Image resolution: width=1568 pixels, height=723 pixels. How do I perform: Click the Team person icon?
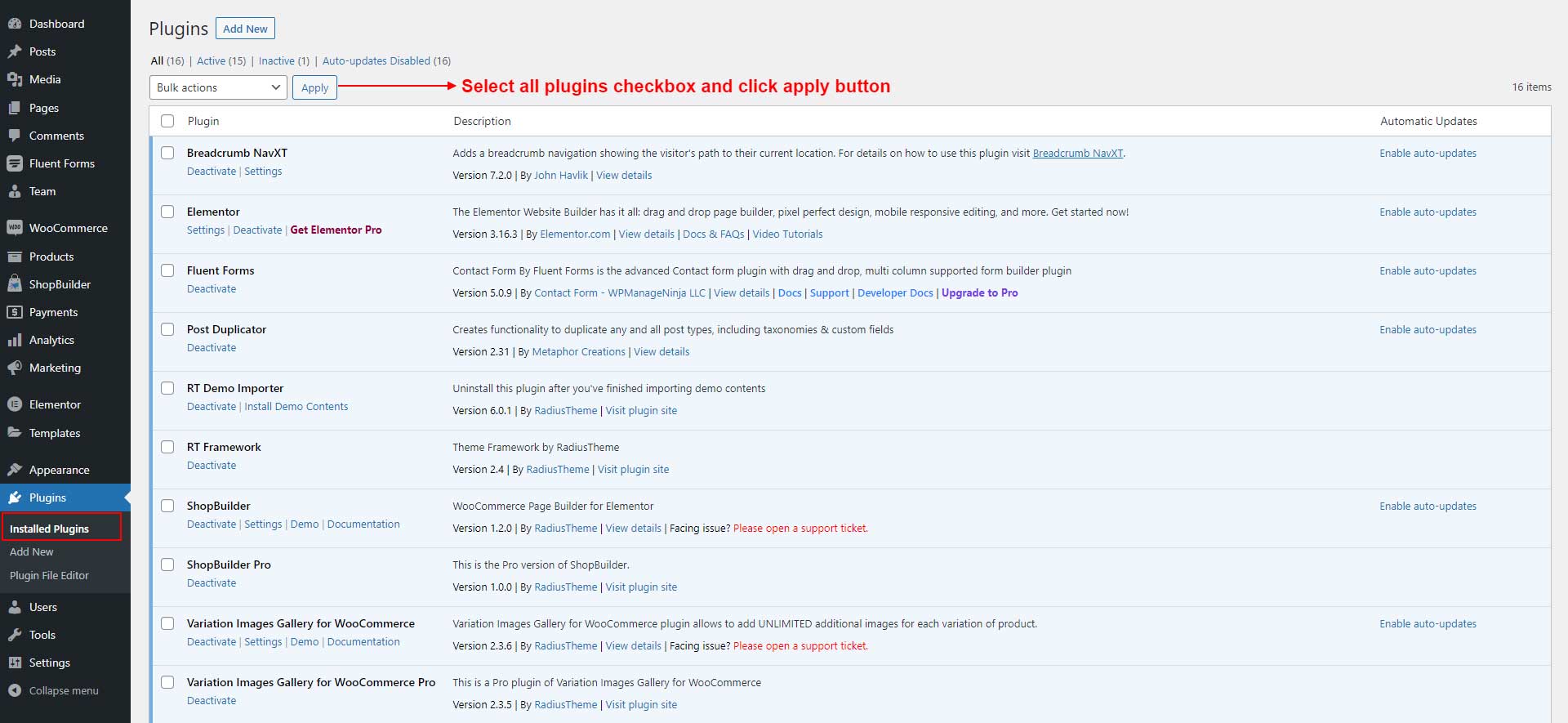[x=15, y=191]
